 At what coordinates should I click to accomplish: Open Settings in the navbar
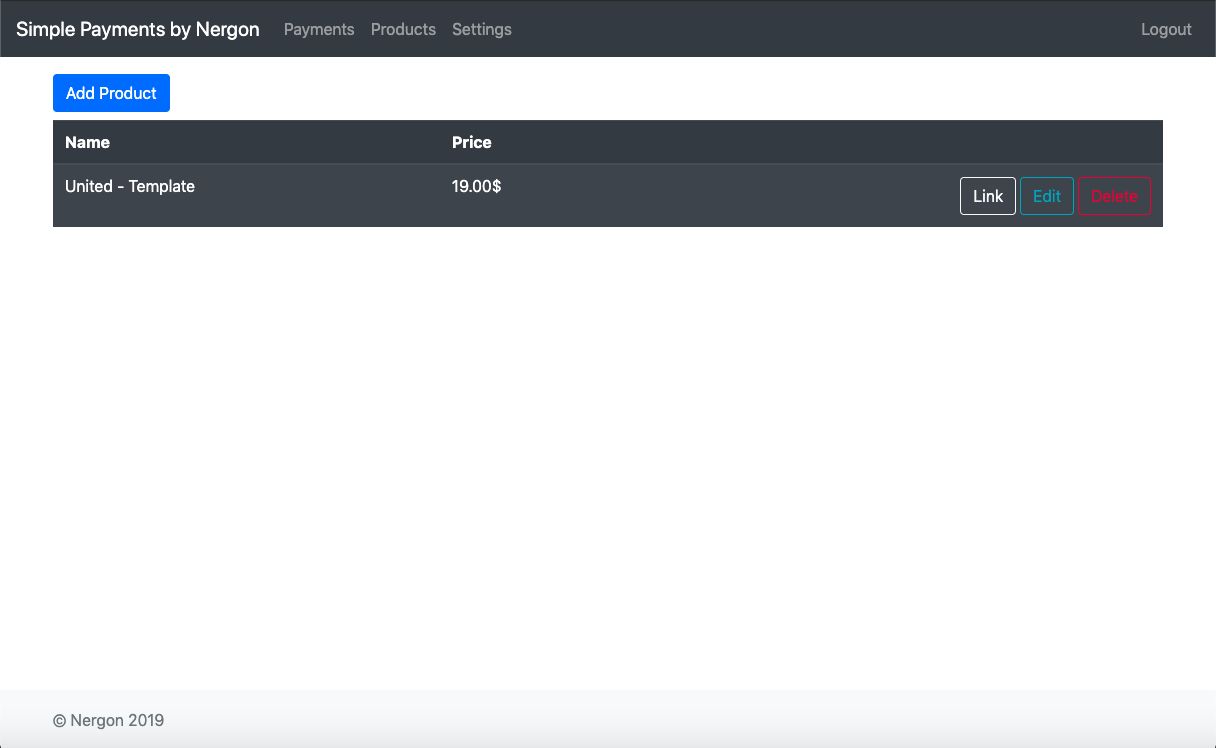click(x=482, y=29)
